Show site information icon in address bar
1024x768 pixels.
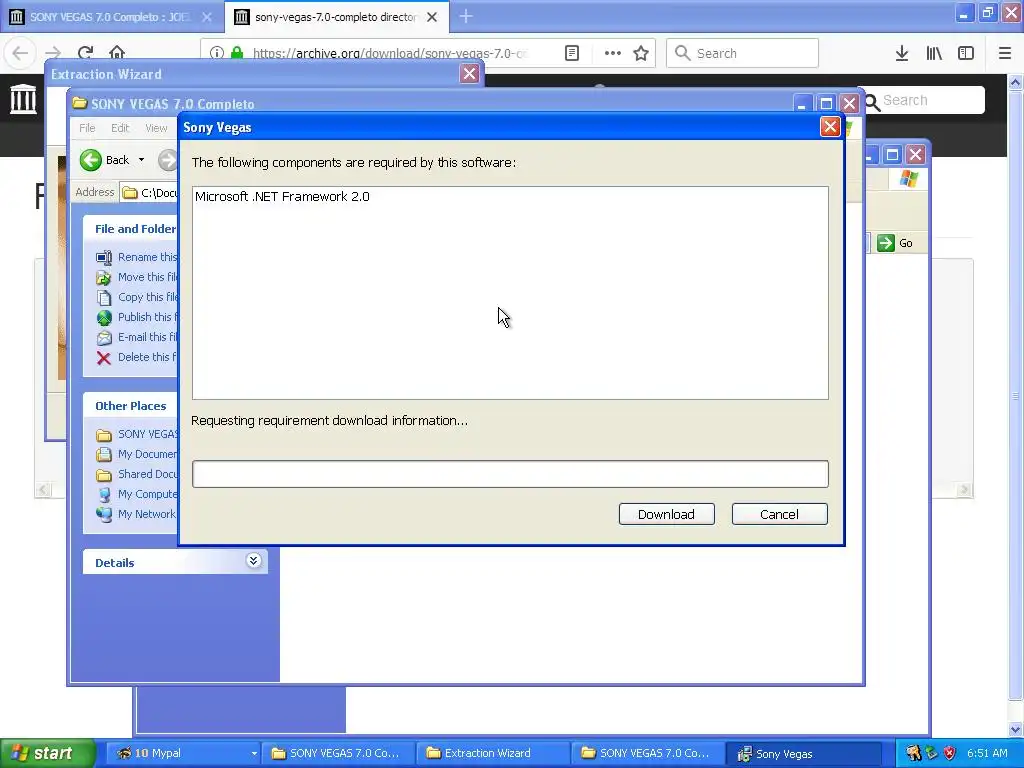tap(217, 53)
